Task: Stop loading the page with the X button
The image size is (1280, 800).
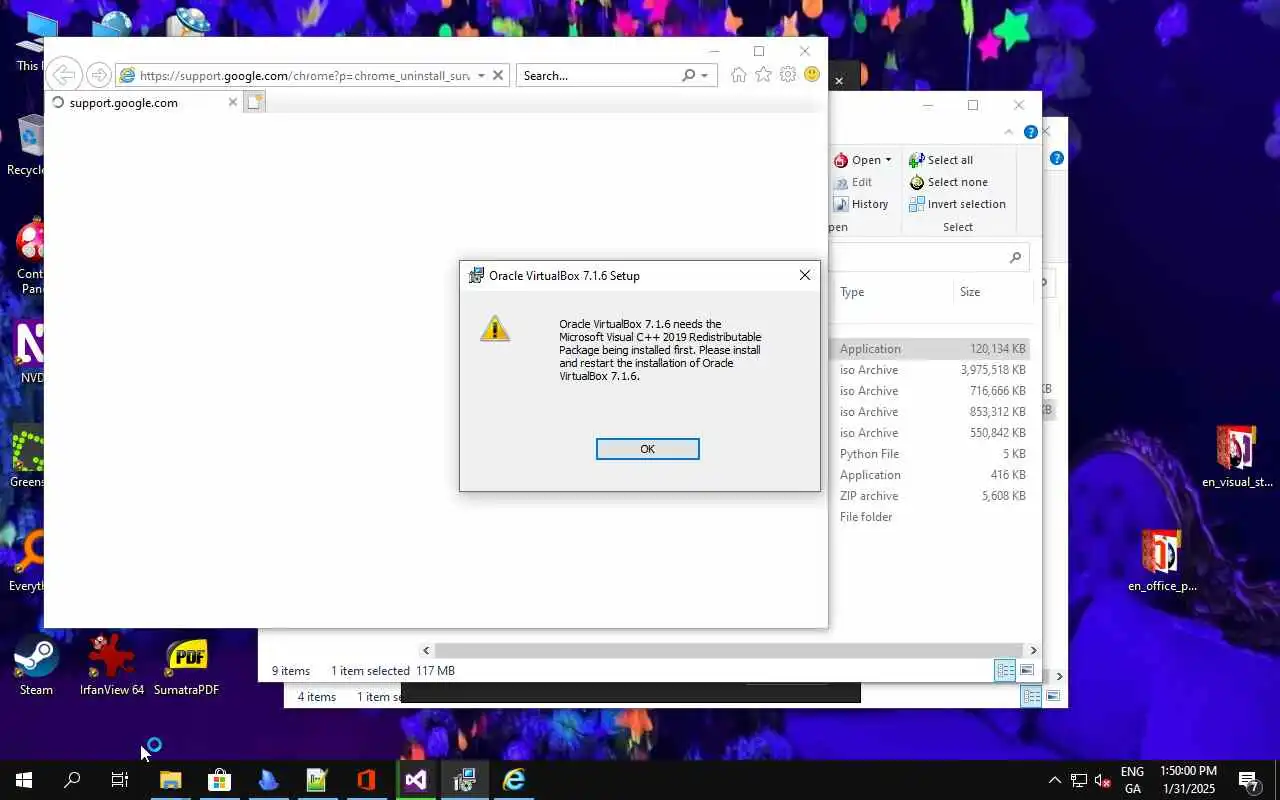Action: point(498,76)
